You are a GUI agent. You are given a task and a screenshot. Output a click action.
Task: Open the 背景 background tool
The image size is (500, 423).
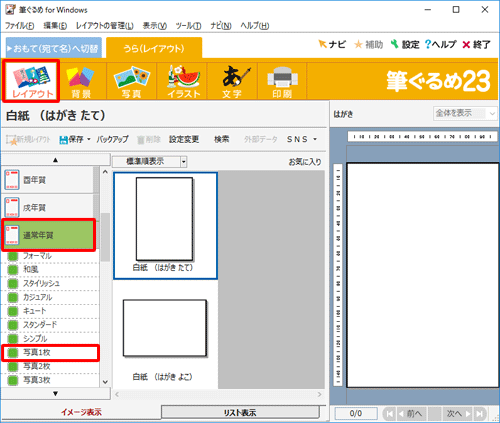(x=81, y=81)
